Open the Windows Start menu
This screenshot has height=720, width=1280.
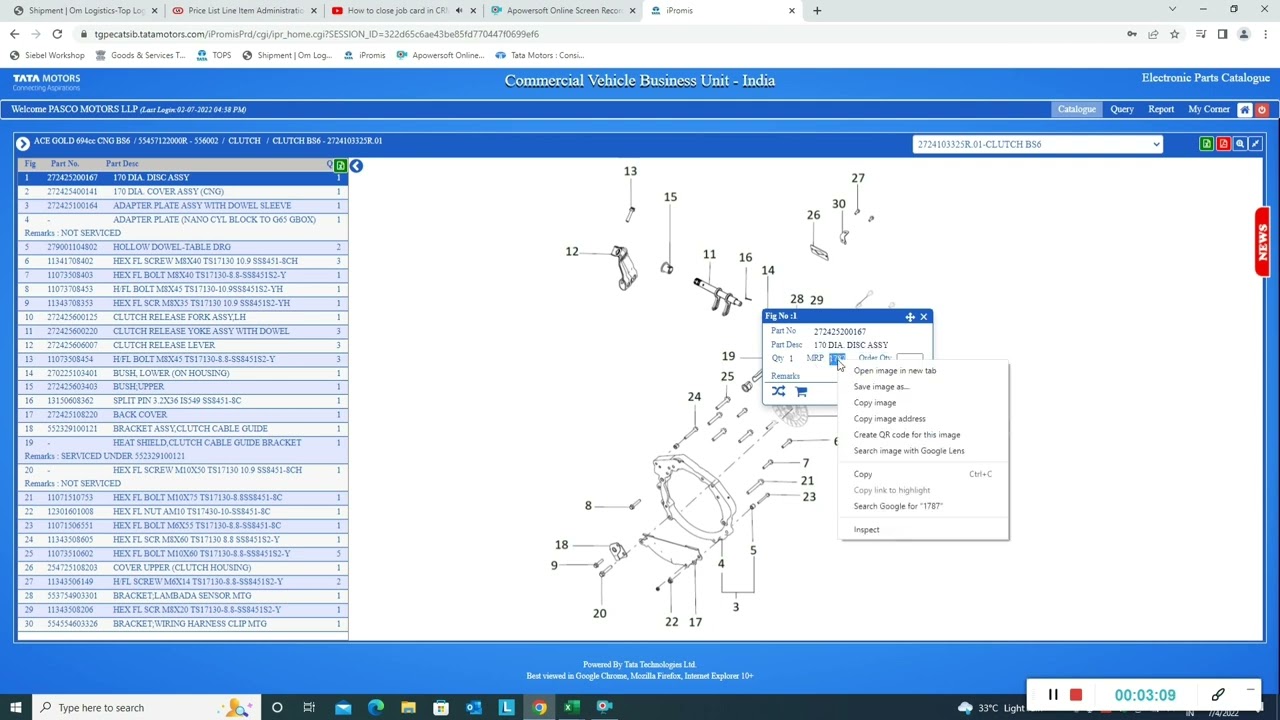(x=15, y=708)
